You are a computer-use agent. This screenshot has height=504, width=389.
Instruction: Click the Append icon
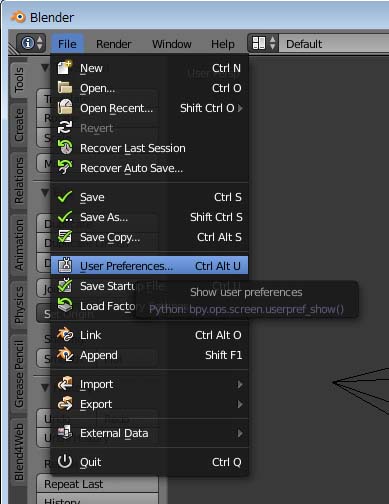(x=65, y=354)
